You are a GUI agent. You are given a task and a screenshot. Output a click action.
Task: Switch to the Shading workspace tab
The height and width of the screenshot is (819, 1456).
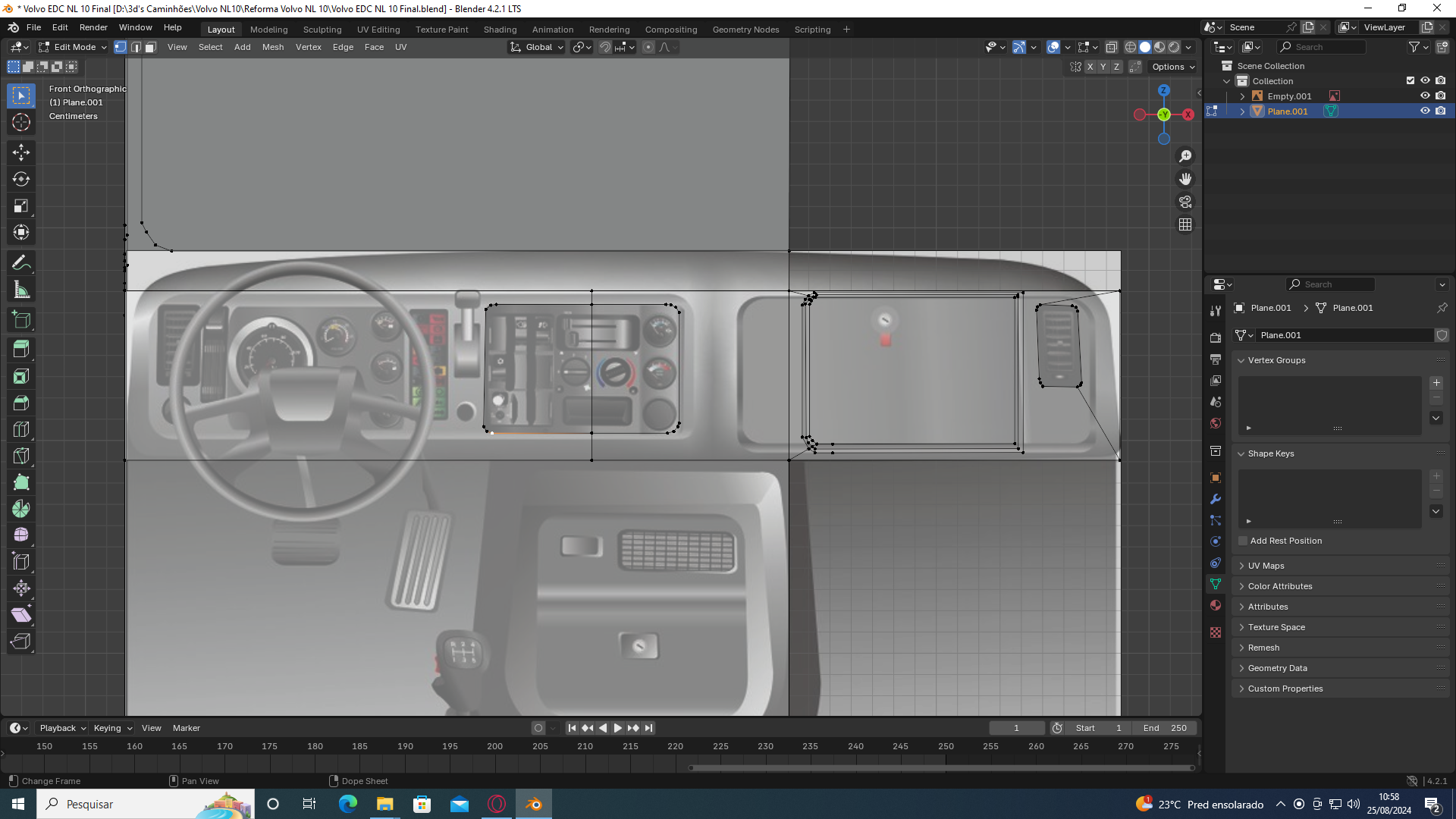pos(500,30)
